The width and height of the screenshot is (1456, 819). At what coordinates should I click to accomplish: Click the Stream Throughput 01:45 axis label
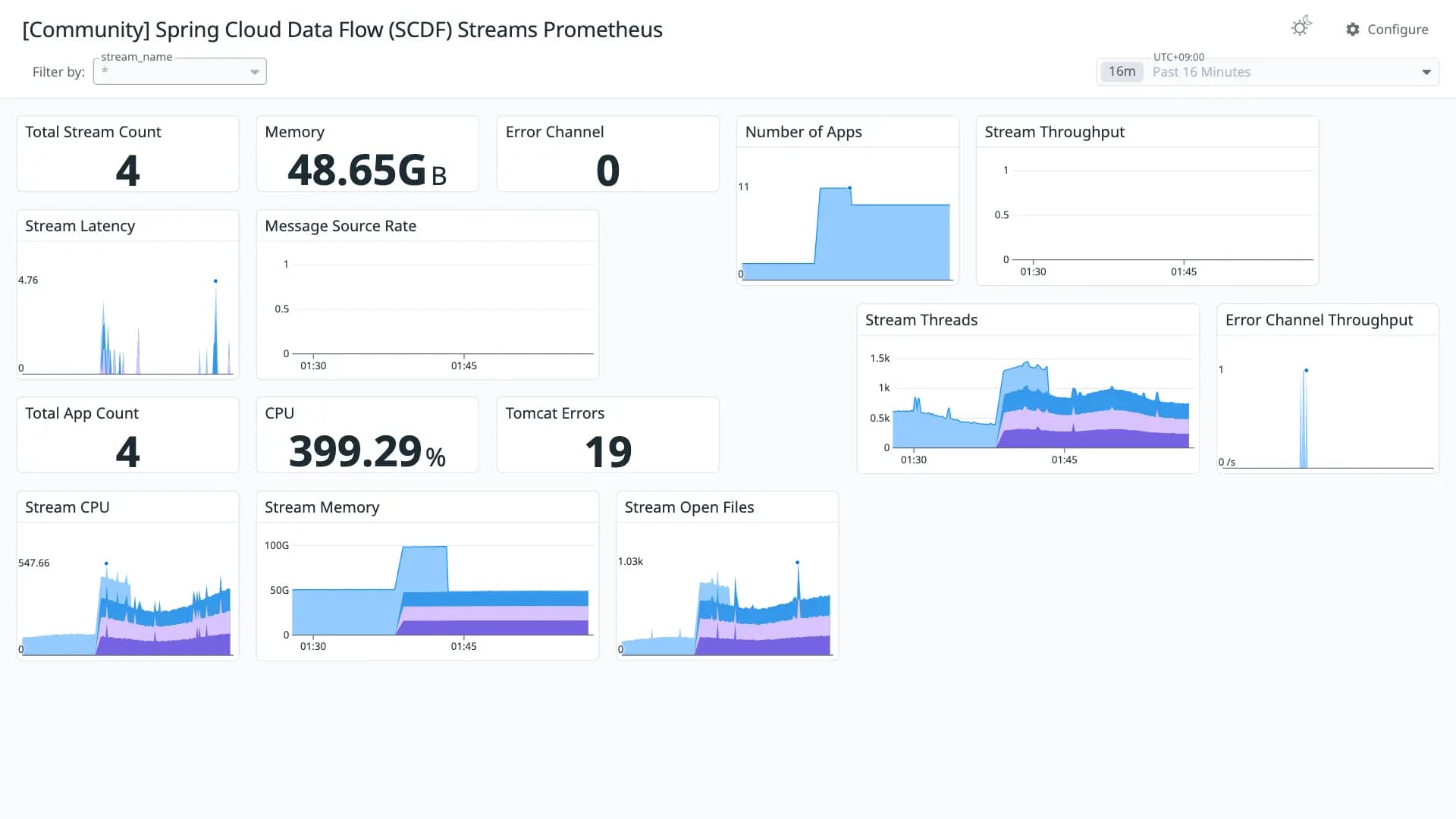[x=1183, y=271]
